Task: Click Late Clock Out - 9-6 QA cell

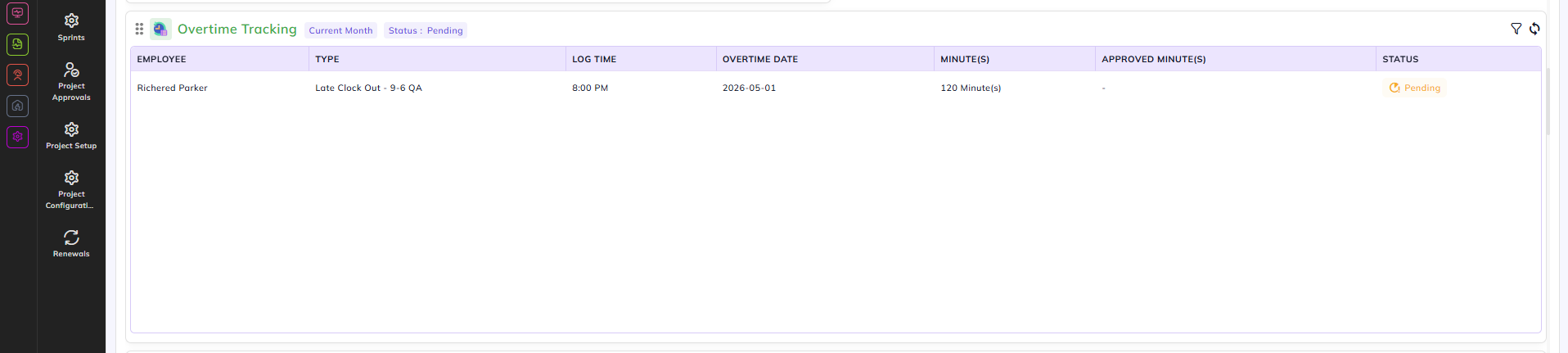Action: click(x=368, y=88)
